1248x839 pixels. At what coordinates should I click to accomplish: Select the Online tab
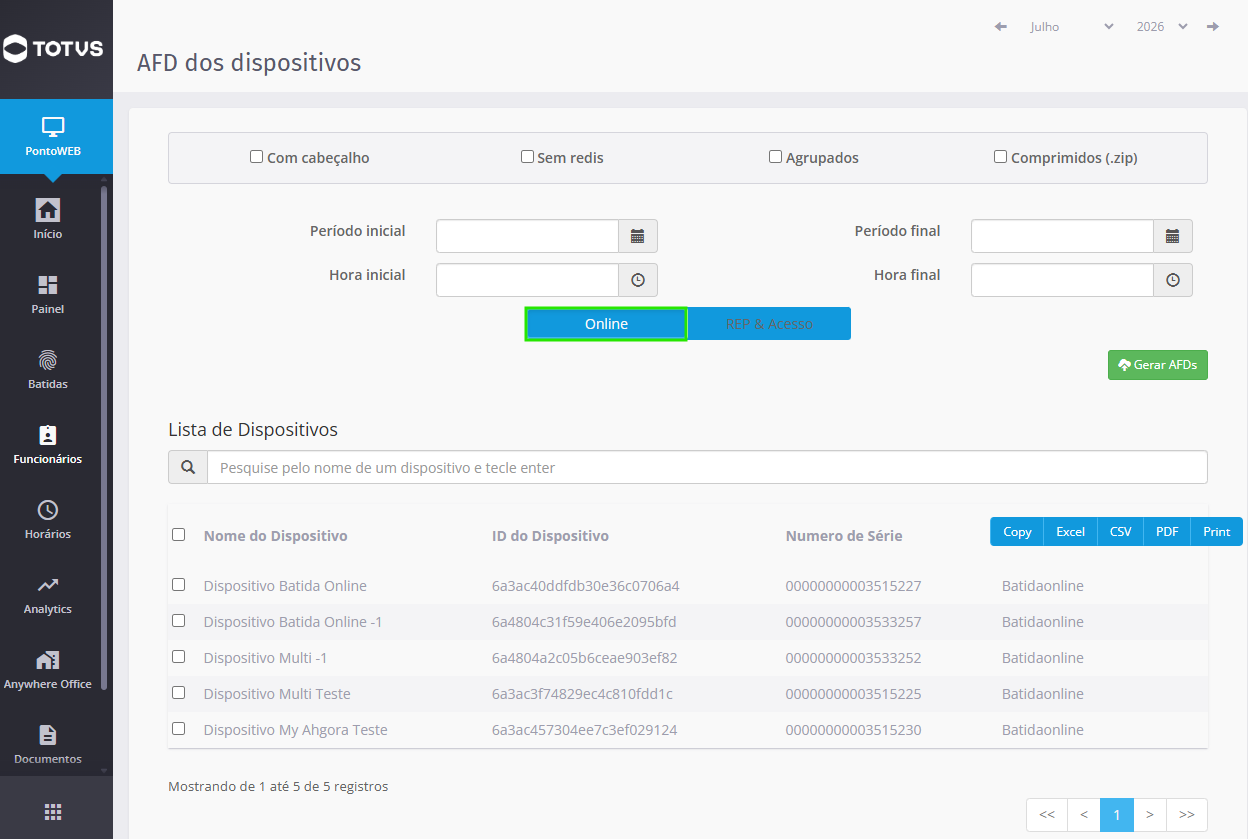(x=606, y=324)
